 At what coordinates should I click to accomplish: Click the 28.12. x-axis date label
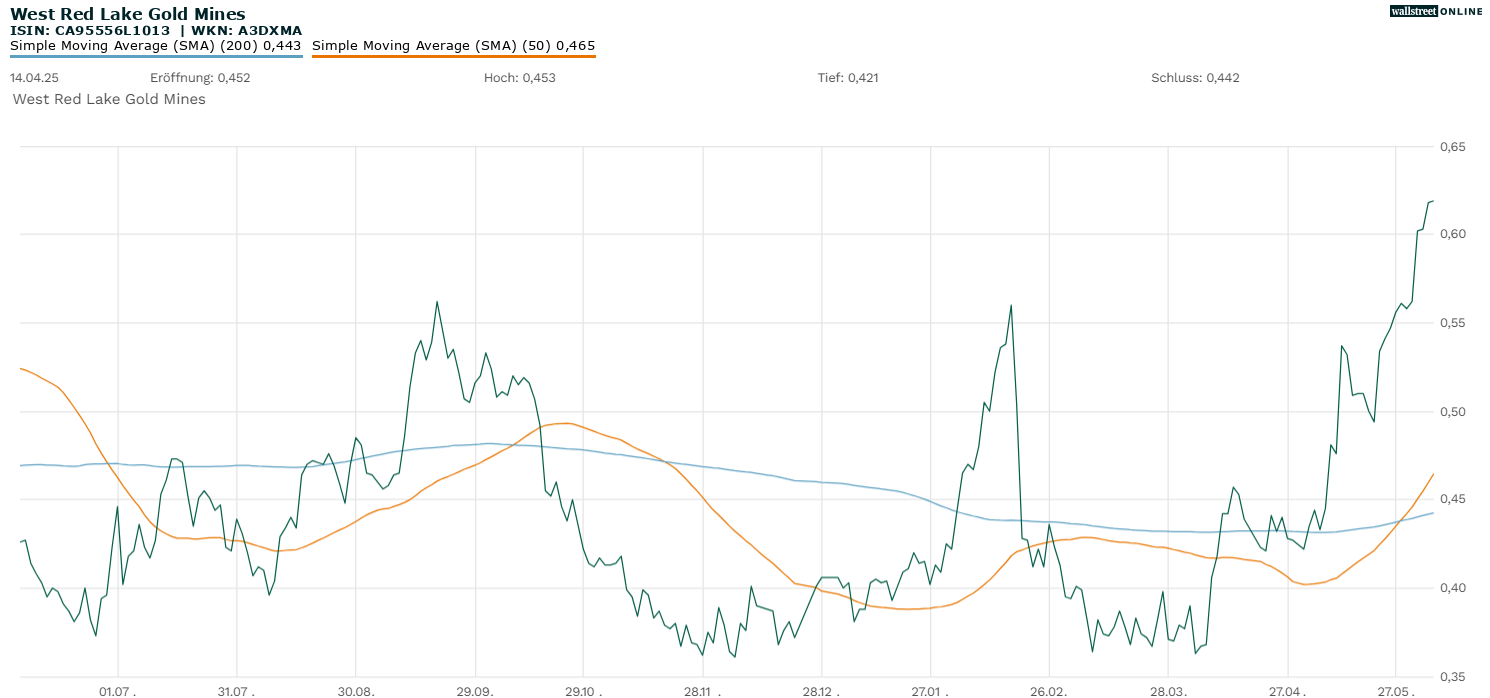[820, 690]
